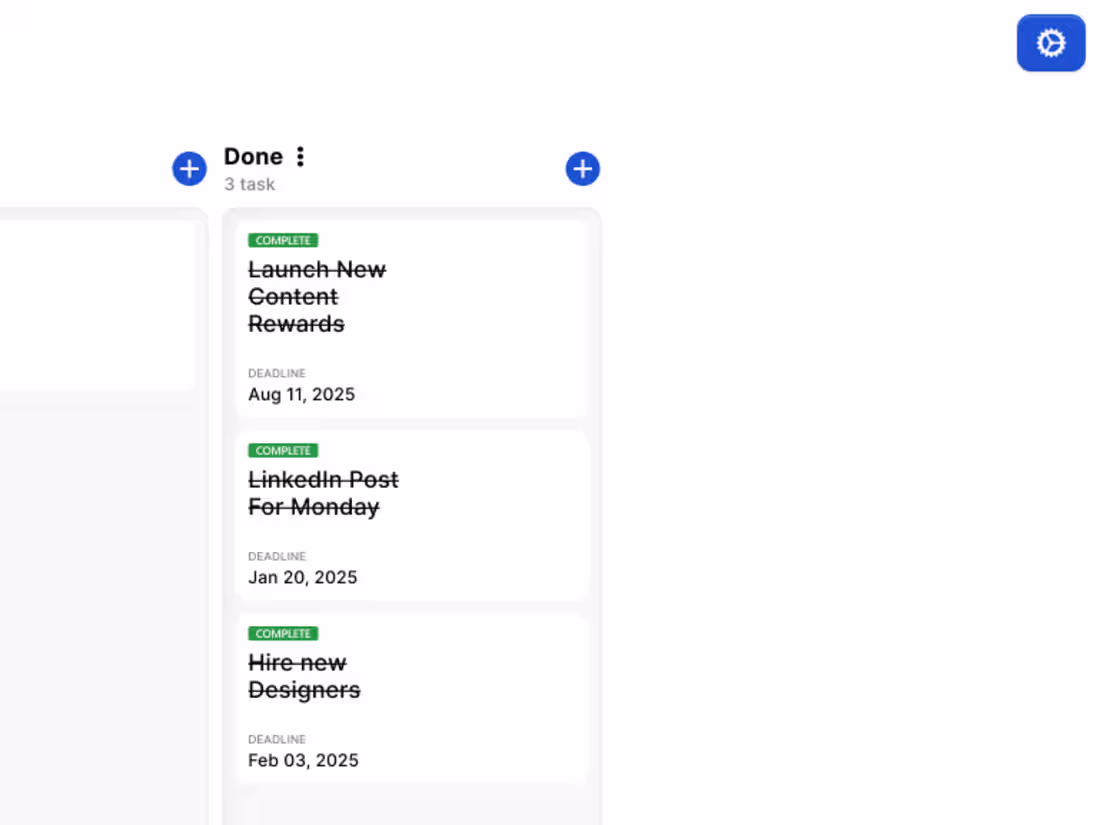Image resolution: width=1100 pixels, height=825 pixels.
Task: Click the empty card in the left column
Action: (x=97, y=305)
